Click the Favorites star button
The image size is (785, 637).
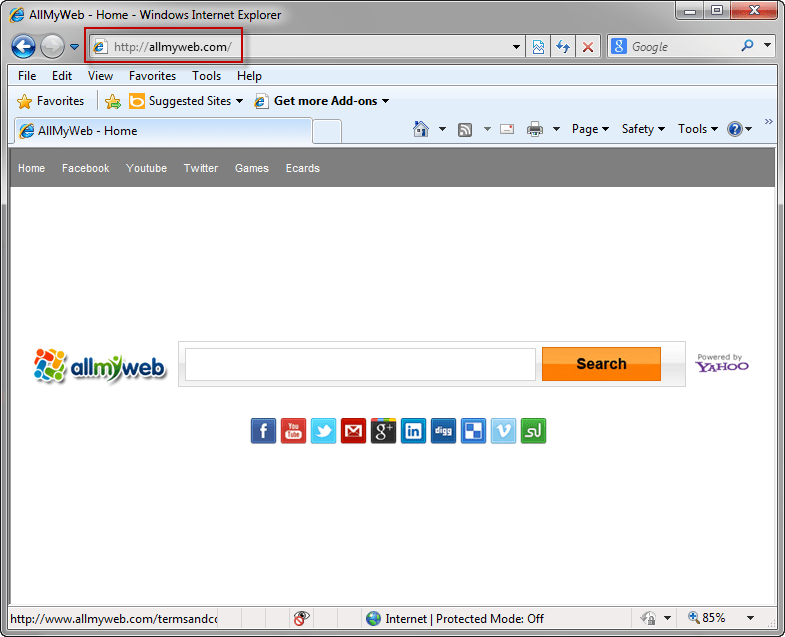coord(50,101)
